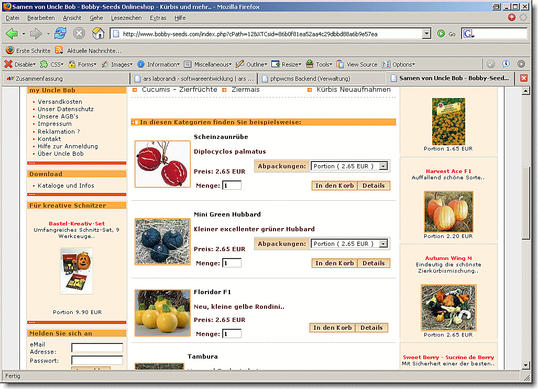
Task: Click the Bastel-Kreativ-Set link
Action: point(77,223)
